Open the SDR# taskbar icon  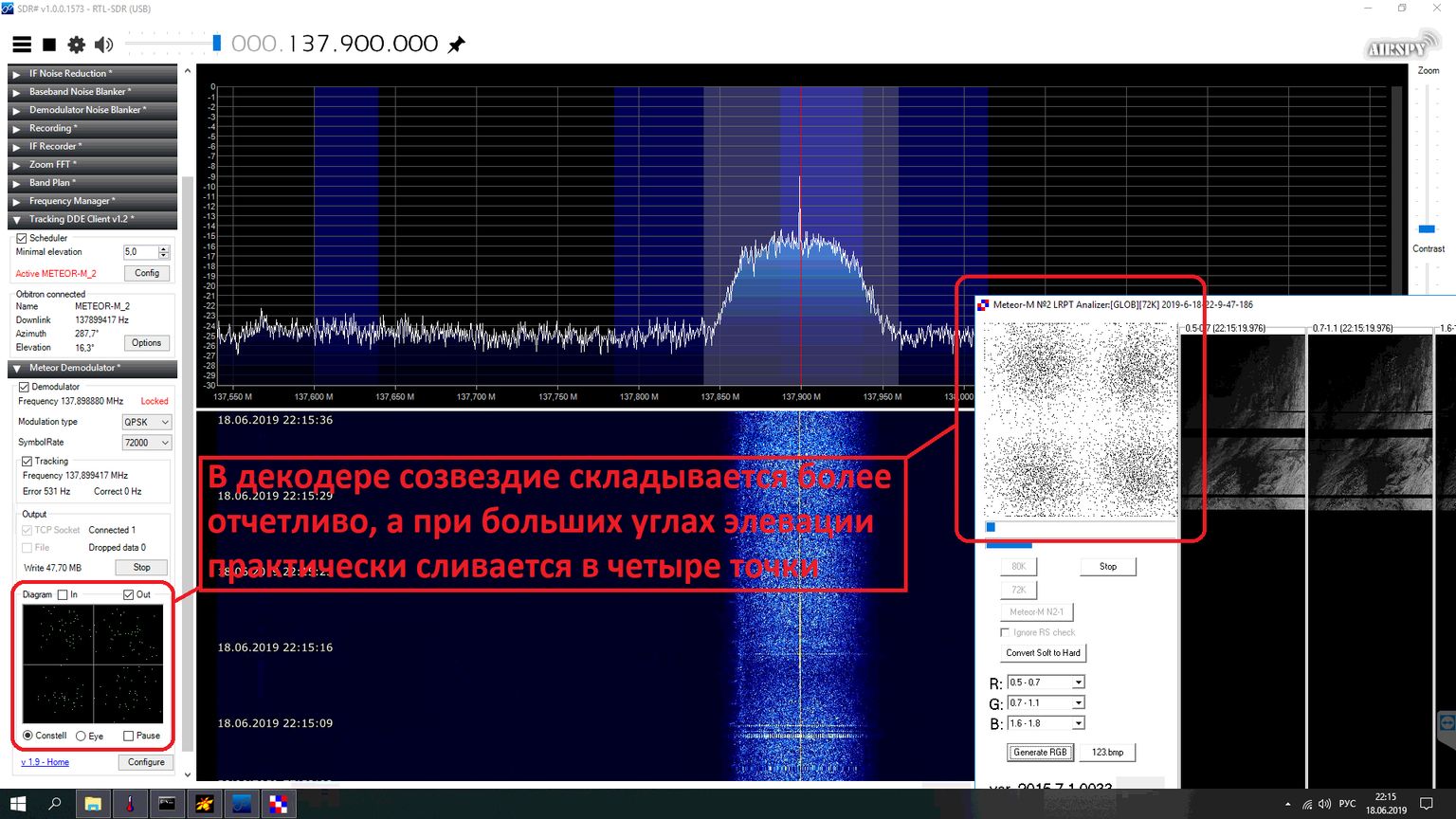coord(241,804)
